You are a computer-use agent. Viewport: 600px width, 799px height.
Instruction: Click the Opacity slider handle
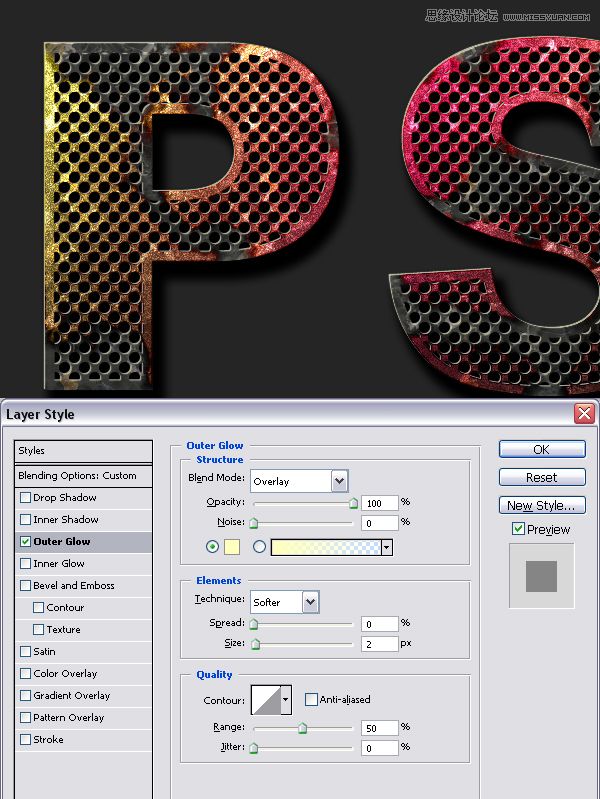[353, 503]
